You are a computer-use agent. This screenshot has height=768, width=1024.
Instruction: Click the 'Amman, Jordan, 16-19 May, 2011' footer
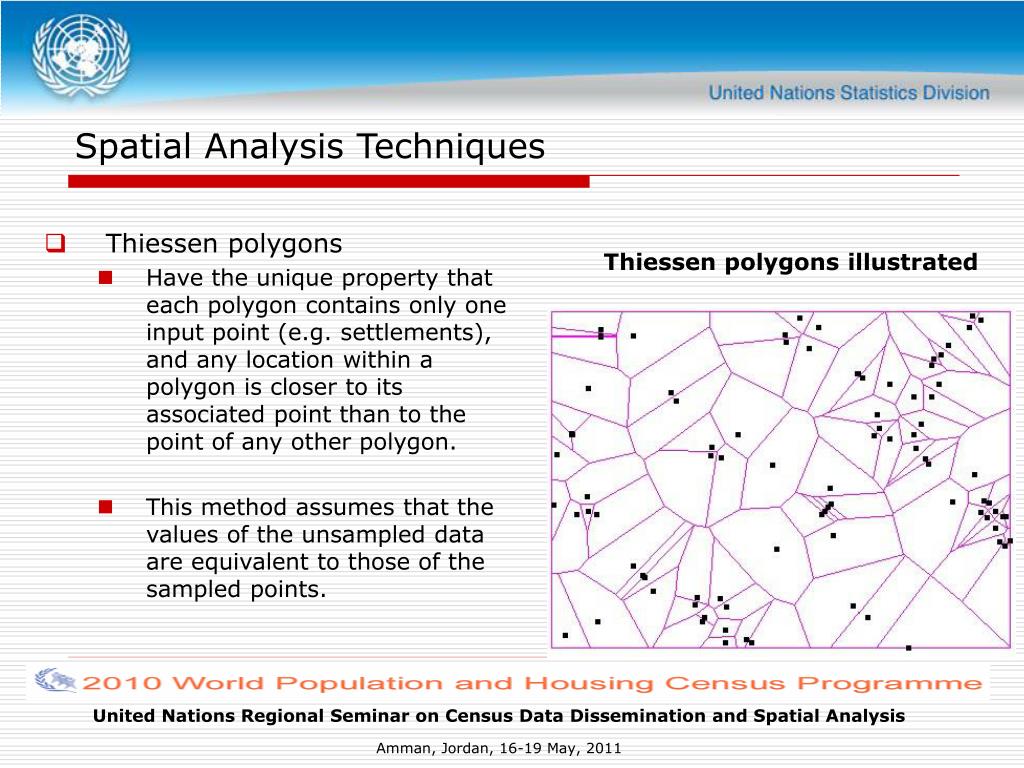499,748
